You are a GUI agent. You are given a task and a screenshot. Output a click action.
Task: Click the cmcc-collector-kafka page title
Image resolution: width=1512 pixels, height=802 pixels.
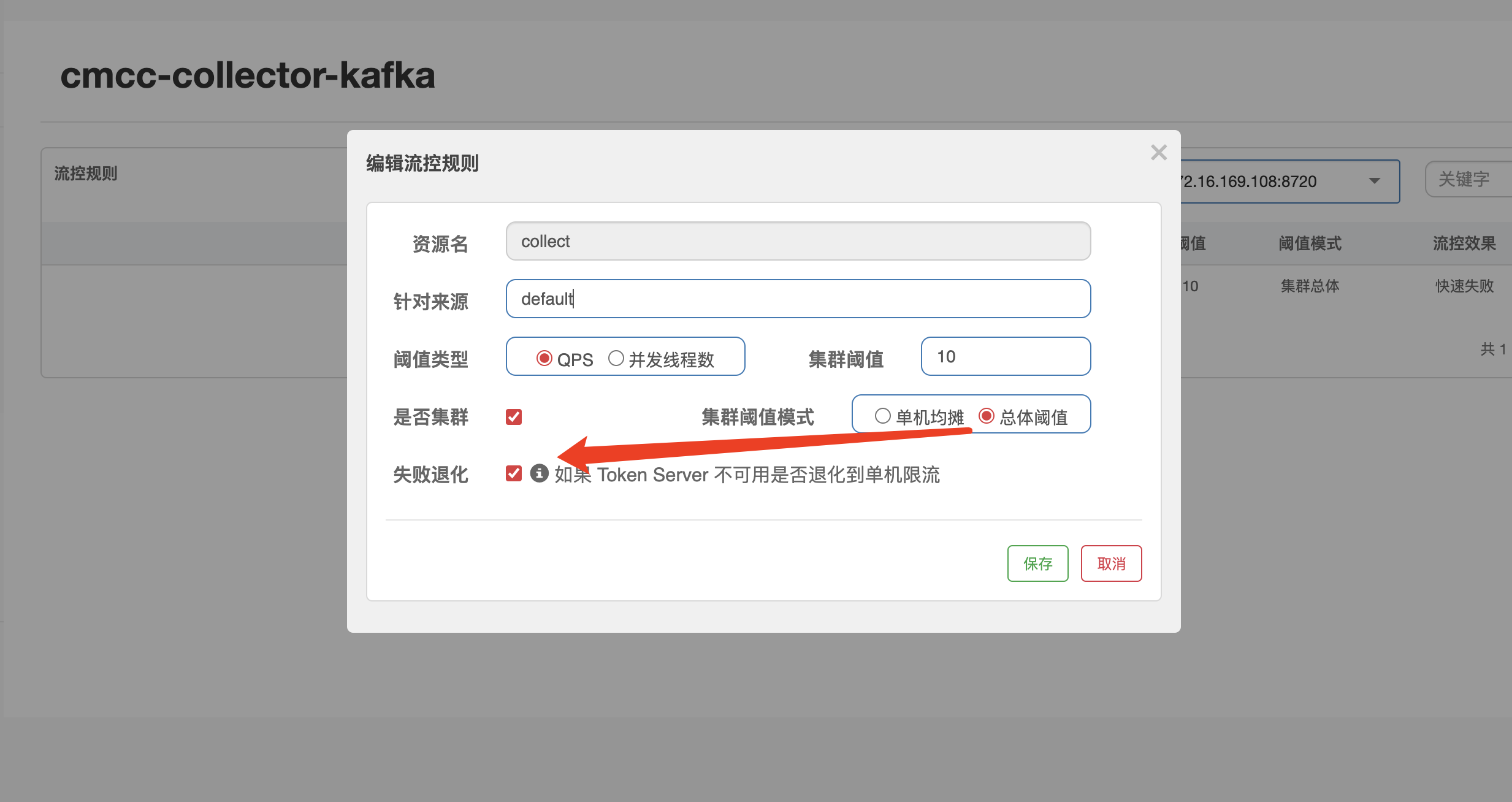click(248, 75)
